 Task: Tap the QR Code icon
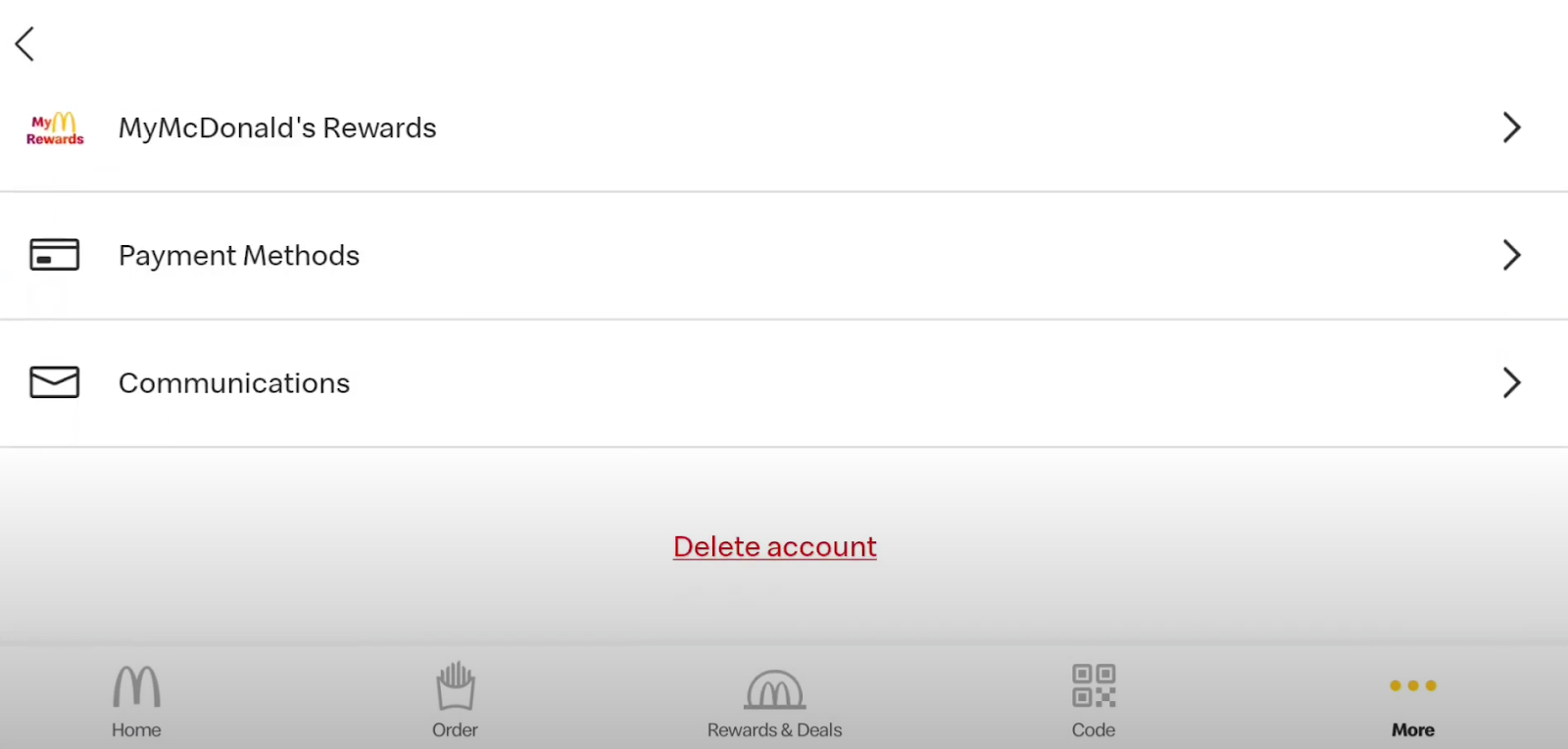[1094, 685]
